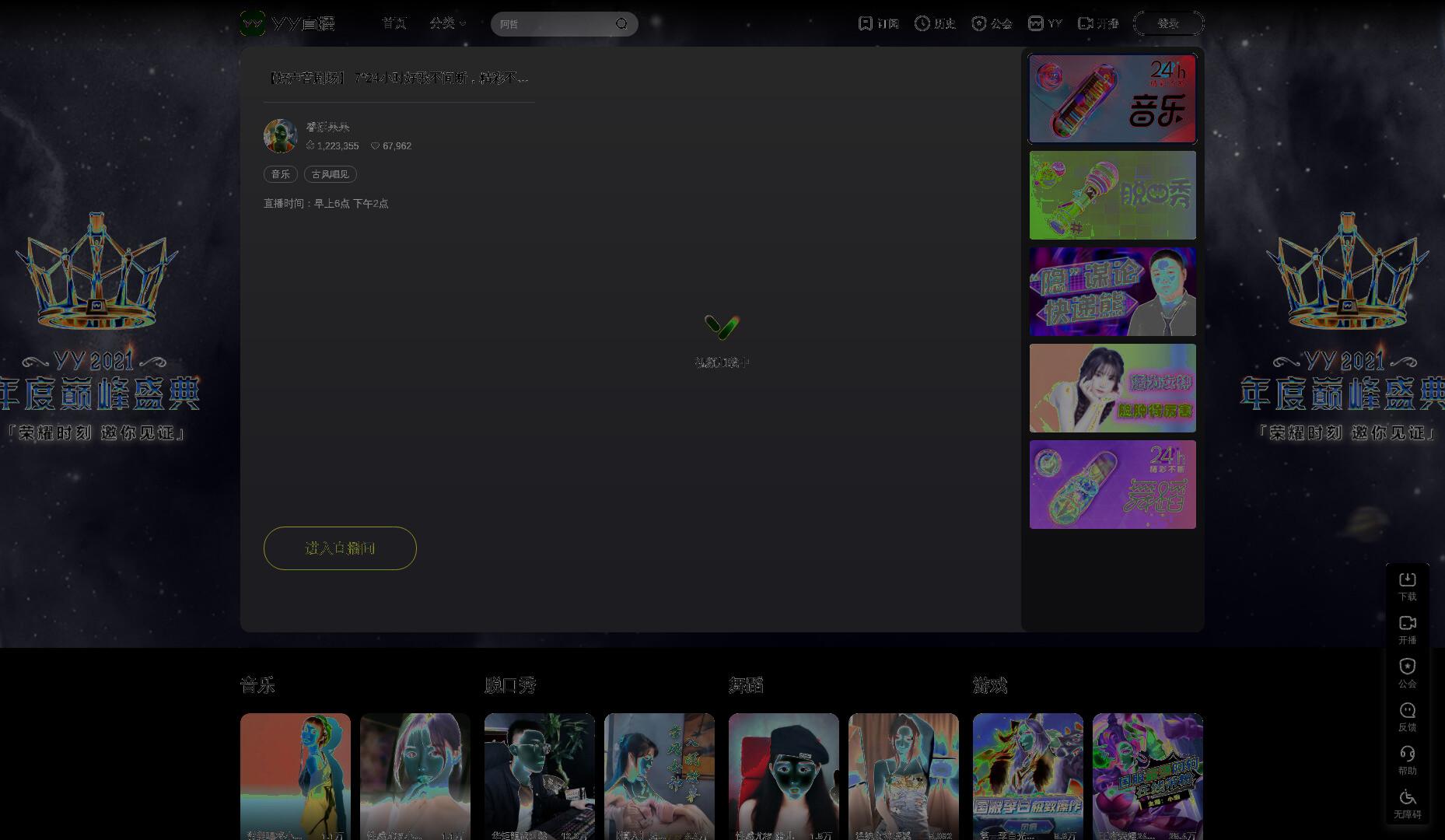Select the 24h 音乐 channel thumbnail
The image size is (1445, 840).
point(1113,99)
